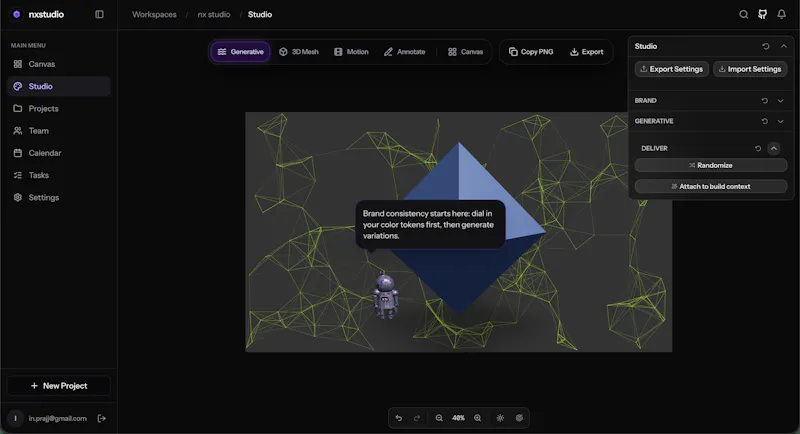Open Tasks in main menu
Image resolution: width=800 pixels, height=434 pixels.
59,175
